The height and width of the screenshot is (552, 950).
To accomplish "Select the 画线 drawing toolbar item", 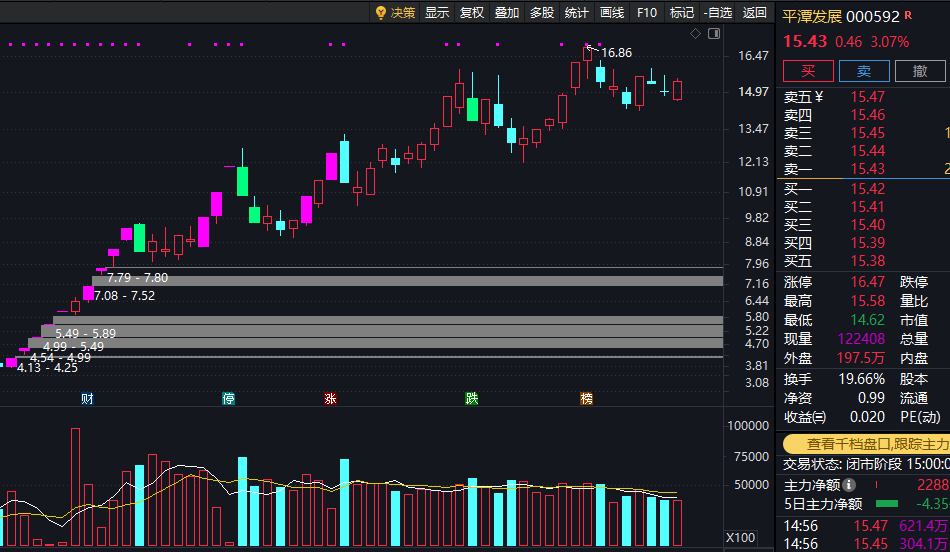I will 612,13.
